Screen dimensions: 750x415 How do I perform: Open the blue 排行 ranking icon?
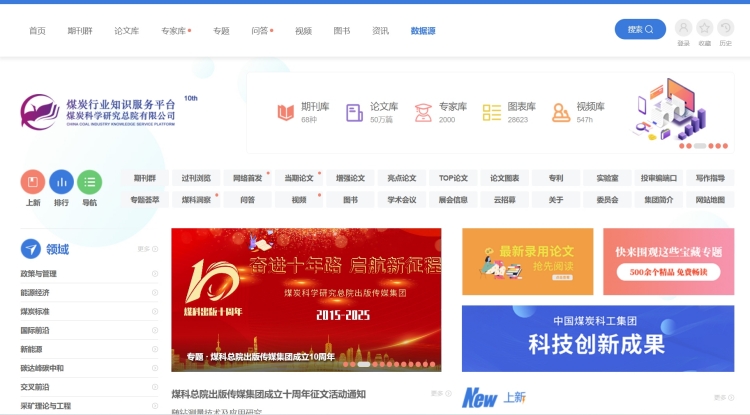(x=61, y=182)
